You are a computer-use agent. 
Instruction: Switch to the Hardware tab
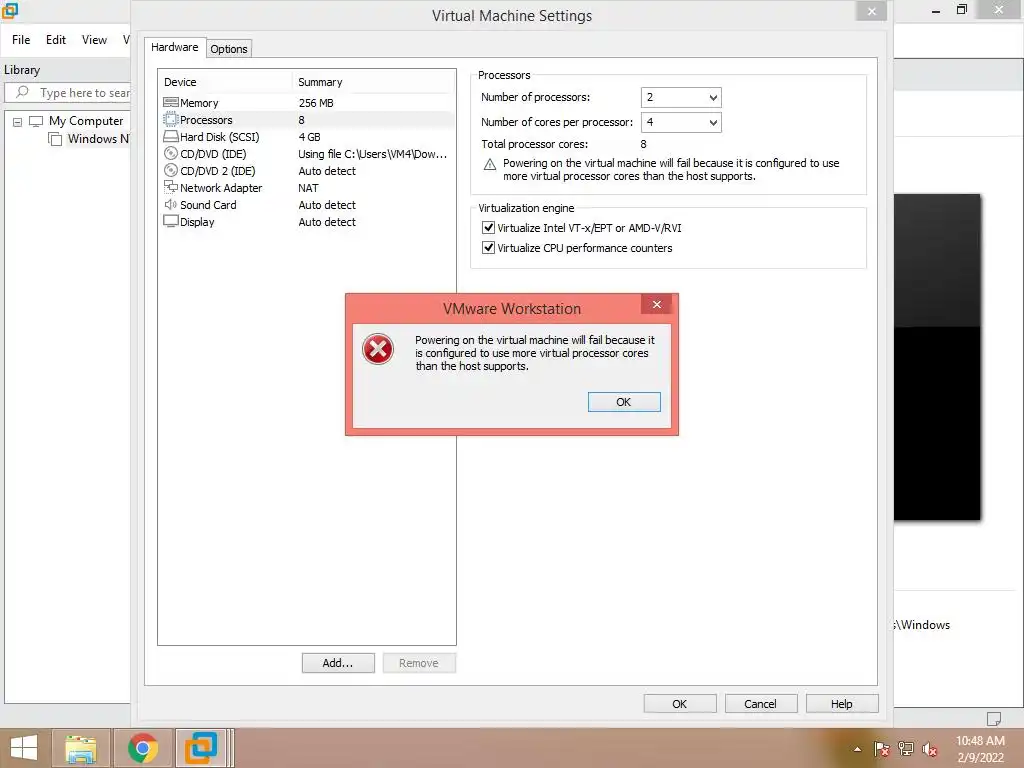(174, 47)
